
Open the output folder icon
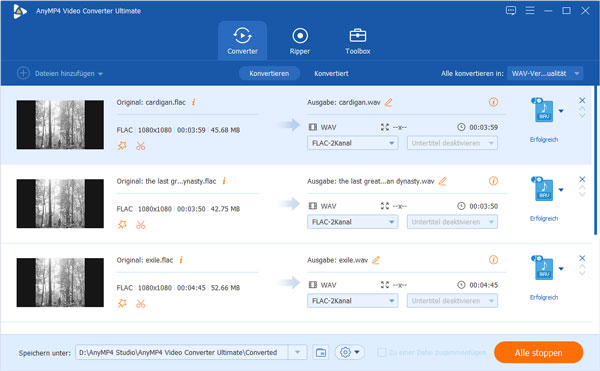[x=321, y=352]
